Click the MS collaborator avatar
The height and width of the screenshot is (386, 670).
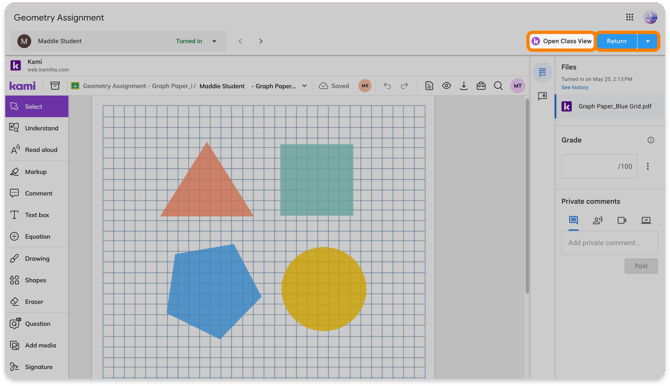(365, 86)
